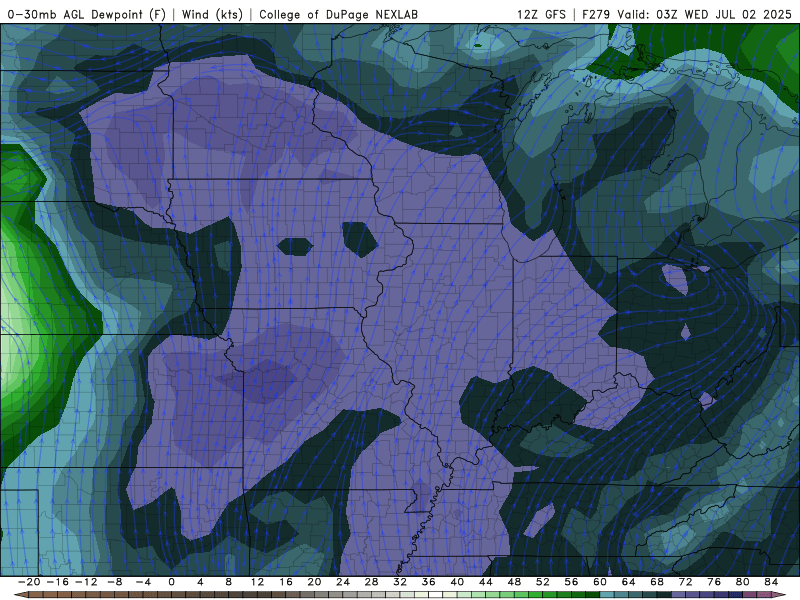Click the 4 legend label
This screenshot has height=600, width=800.
[200, 582]
